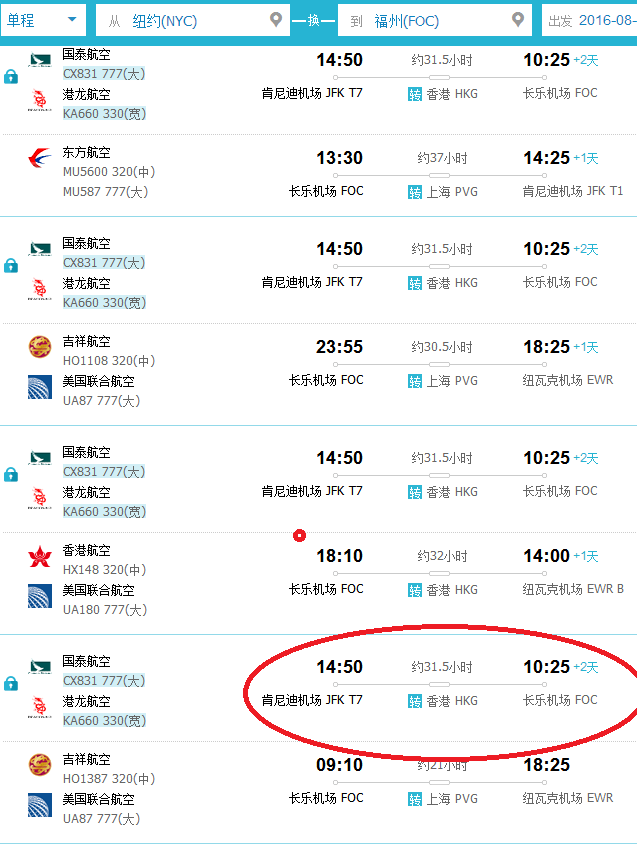Click the location pin next to 福州(FOC)

(516, 17)
